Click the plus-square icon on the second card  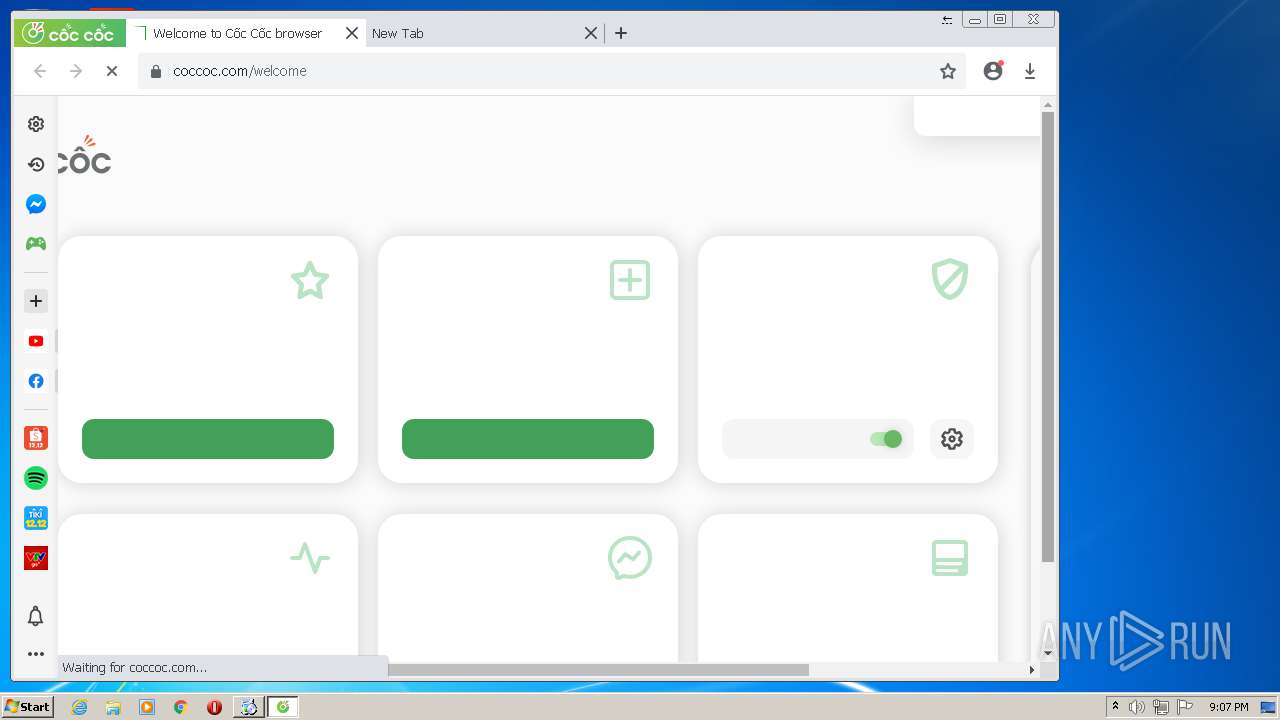pyautogui.click(x=630, y=280)
